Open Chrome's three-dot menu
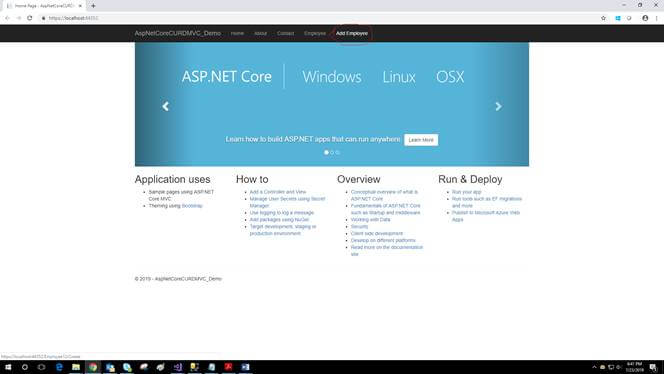Viewport: 664px width, 374px height. pos(657,18)
